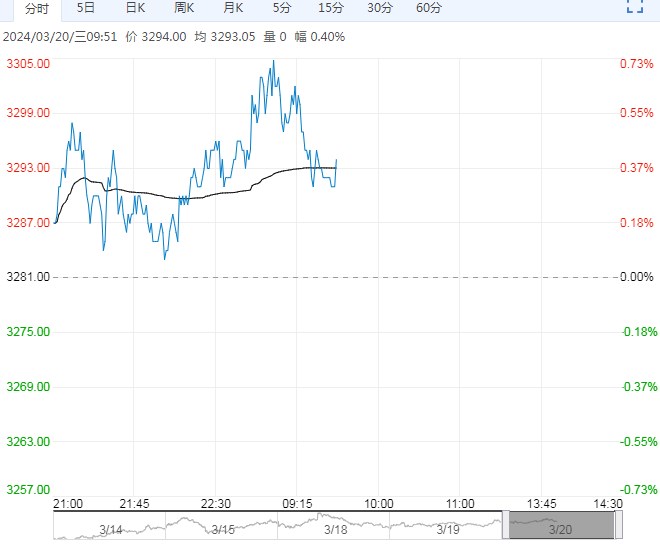This screenshot has width=660, height=549.
Task: Open the 60分 interval tab
Action: [x=429, y=8]
